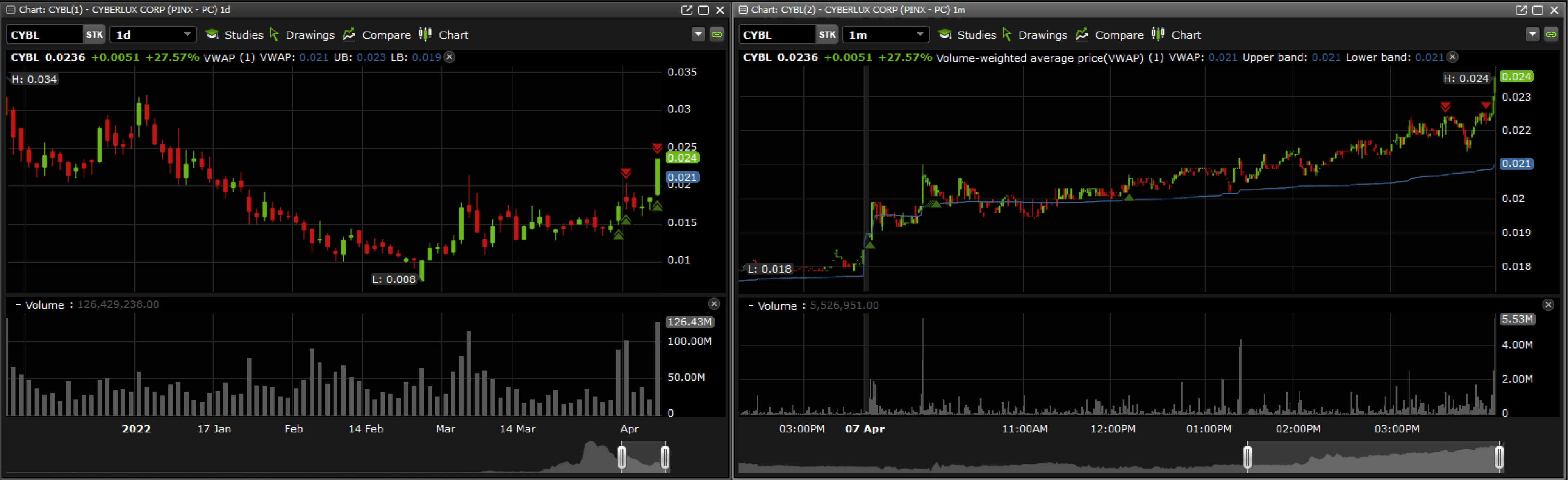Open Compare menu in 1m chart
1568x480 pixels.
pyautogui.click(x=1118, y=35)
